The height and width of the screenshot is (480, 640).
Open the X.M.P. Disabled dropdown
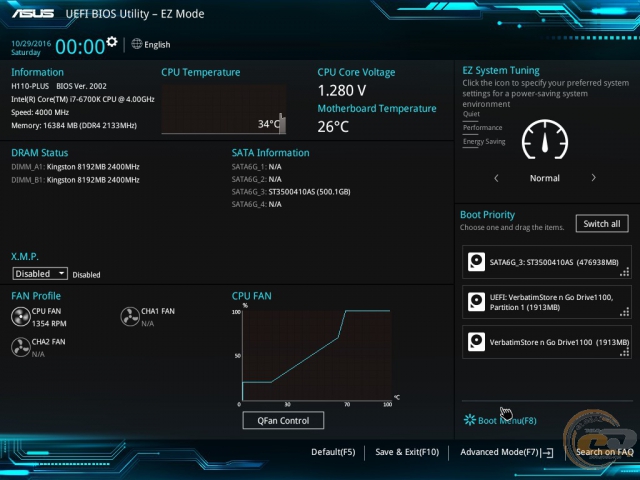coord(40,273)
